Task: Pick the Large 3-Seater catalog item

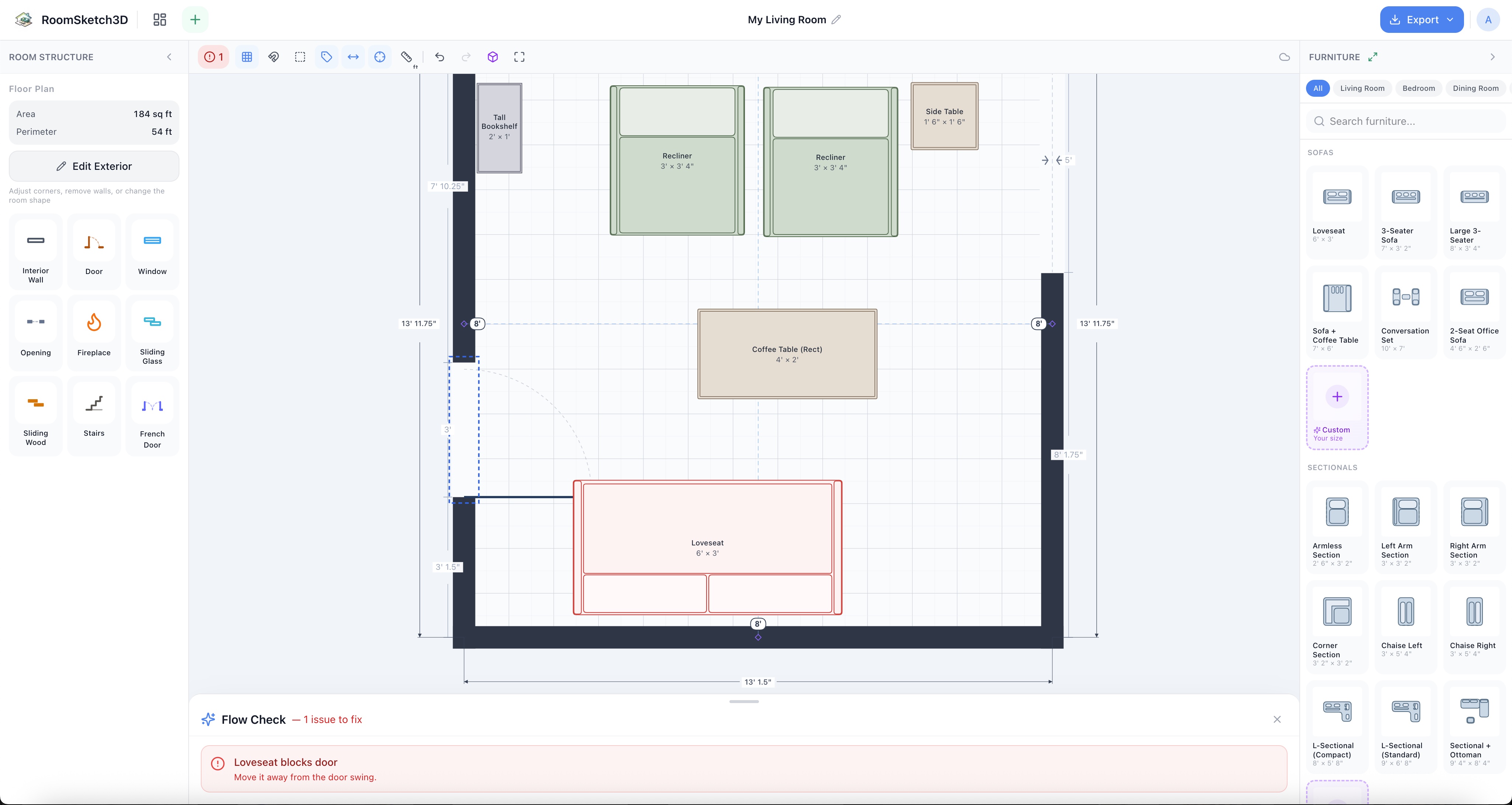Action: (x=1474, y=212)
